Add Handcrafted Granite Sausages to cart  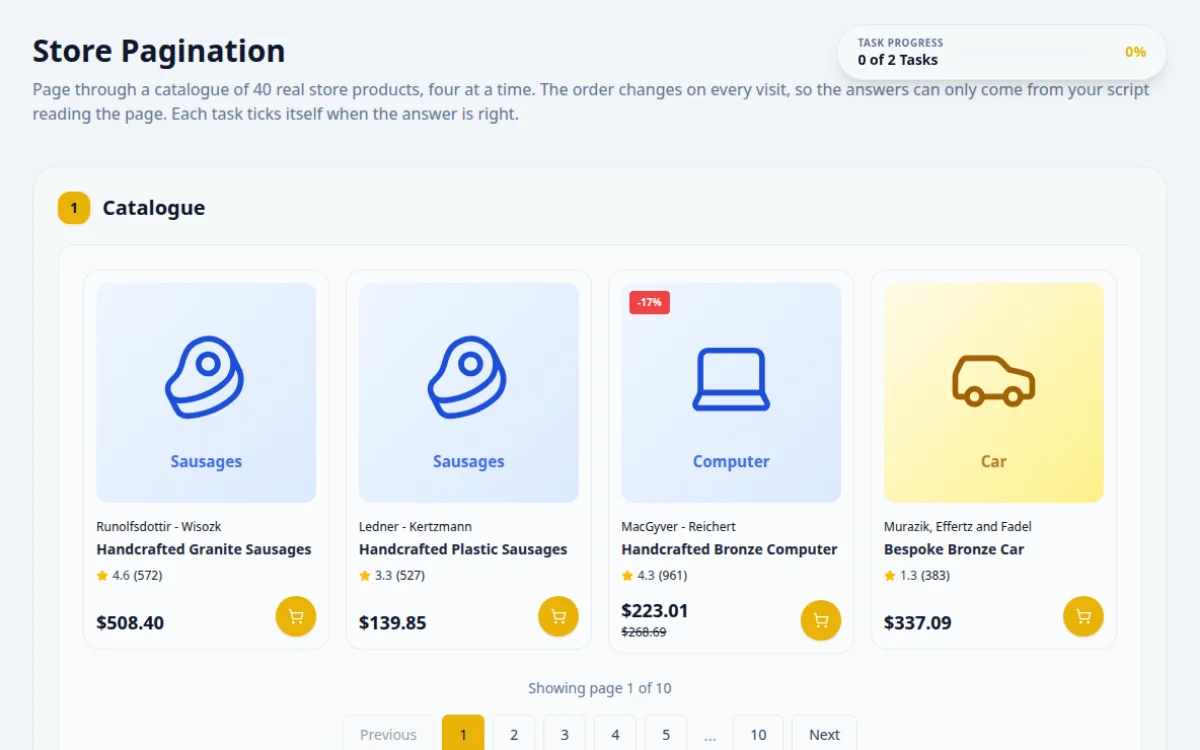point(296,616)
